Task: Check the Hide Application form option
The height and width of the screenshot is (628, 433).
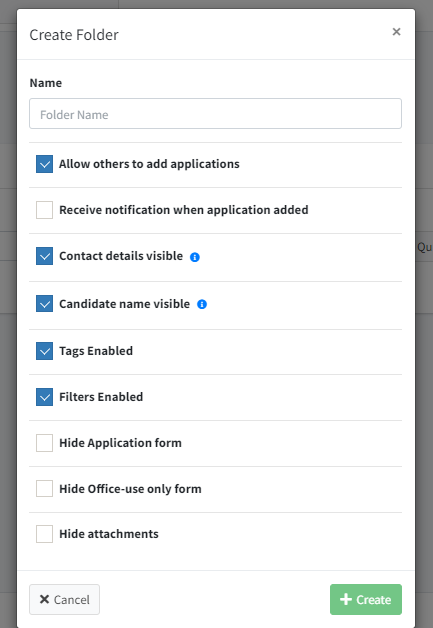Action: [44, 443]
